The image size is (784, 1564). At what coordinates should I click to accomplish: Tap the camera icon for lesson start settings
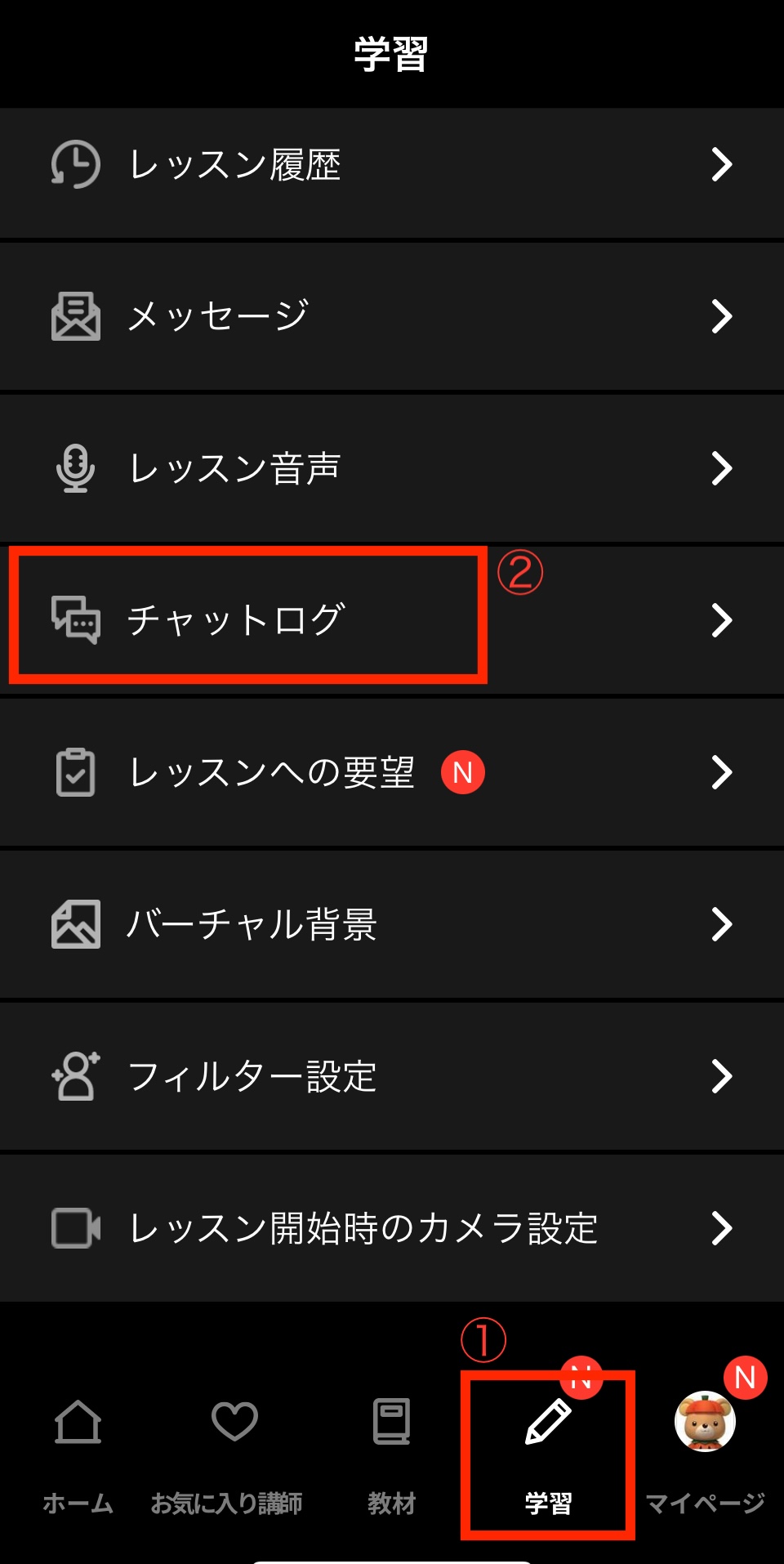click(x=75, y=1228)
